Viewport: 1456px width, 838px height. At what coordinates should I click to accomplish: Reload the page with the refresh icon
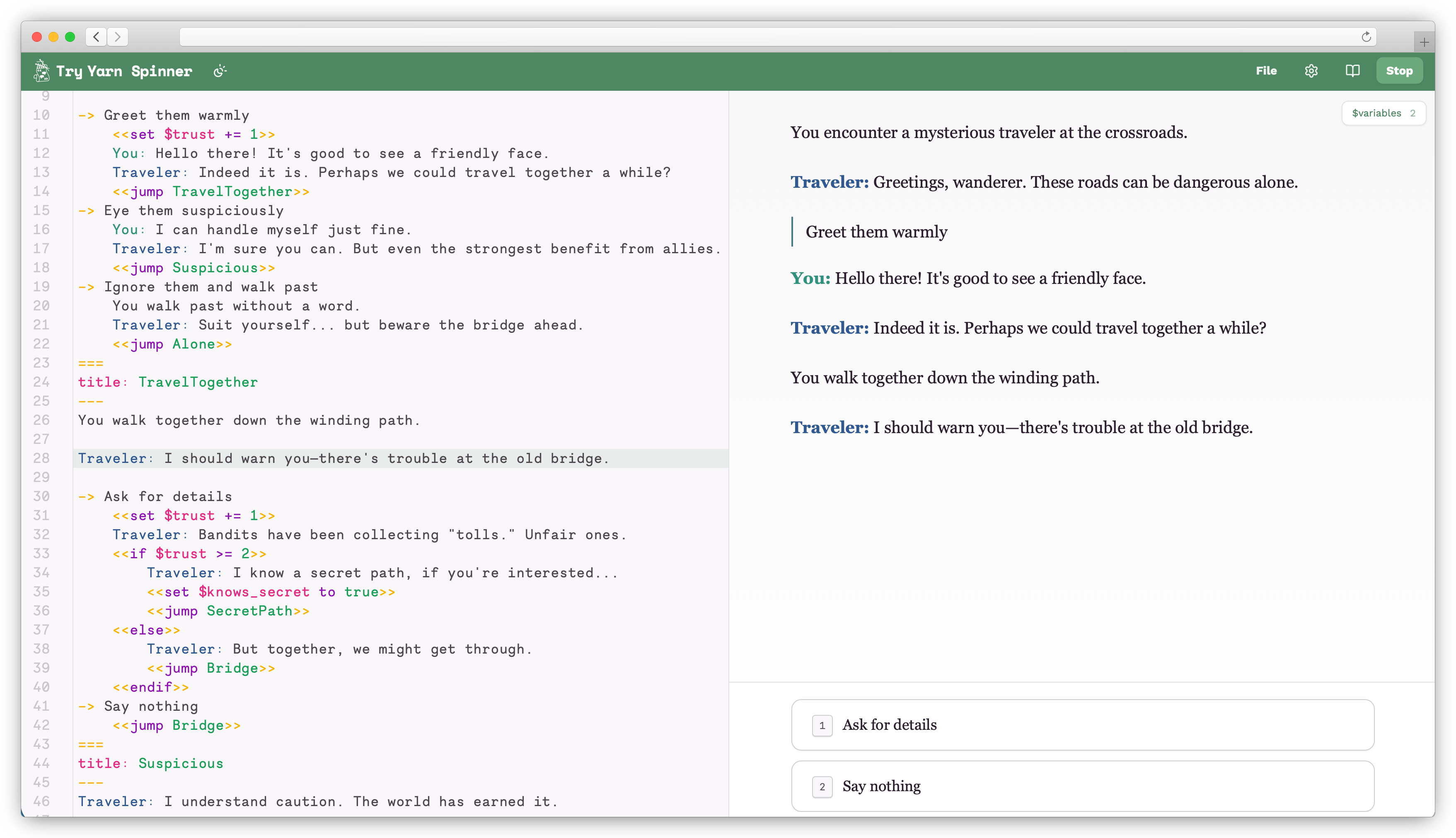point(1366,37)
